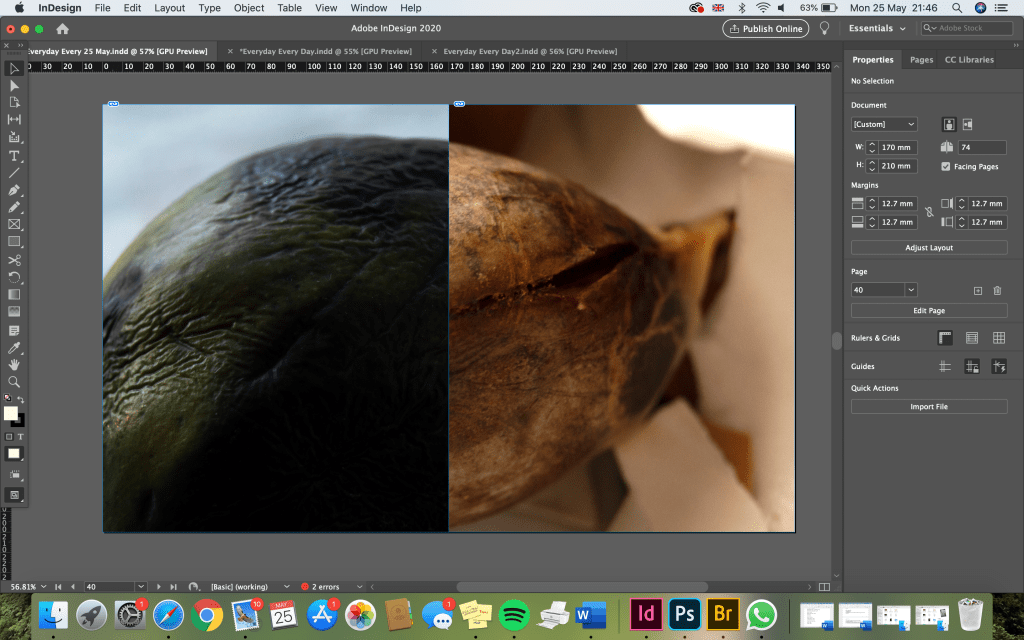Image resolution: width=1024 pixels, height=640 pixels.
Task: Select the Eyedropper tool
Action: [14, 347]
